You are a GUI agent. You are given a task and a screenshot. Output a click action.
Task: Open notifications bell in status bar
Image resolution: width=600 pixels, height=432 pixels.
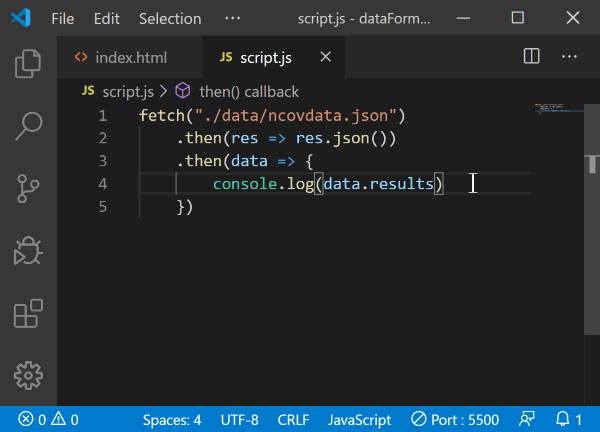(568, 420)
